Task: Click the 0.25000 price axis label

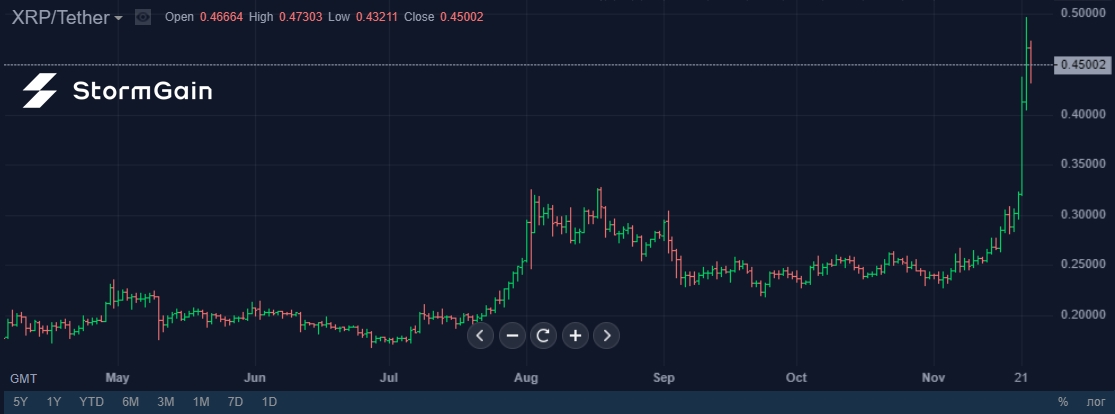Action: tap(1083, 264)
